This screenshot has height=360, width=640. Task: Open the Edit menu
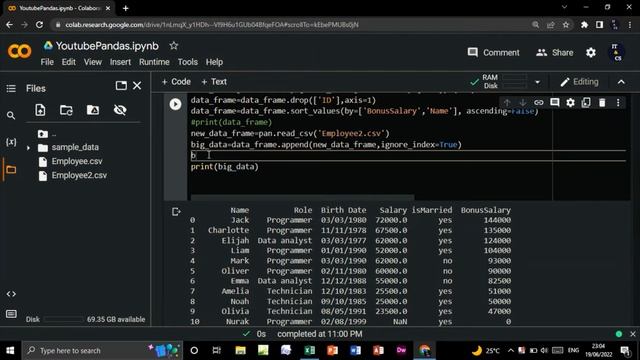pyautogui.click(x=69, y=62)
